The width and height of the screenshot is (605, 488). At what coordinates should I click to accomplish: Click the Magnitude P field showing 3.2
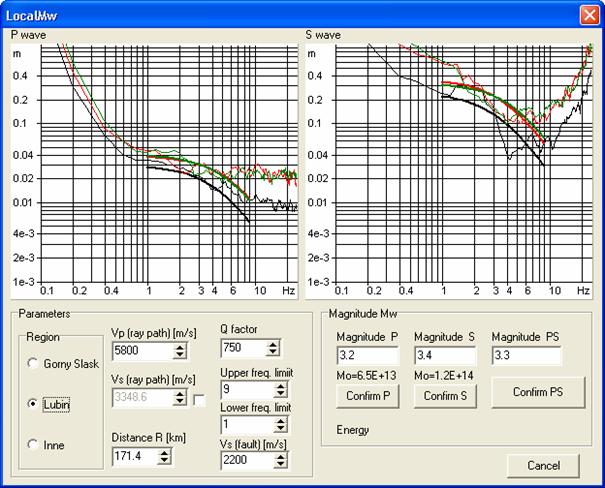(x=368, y=356)
